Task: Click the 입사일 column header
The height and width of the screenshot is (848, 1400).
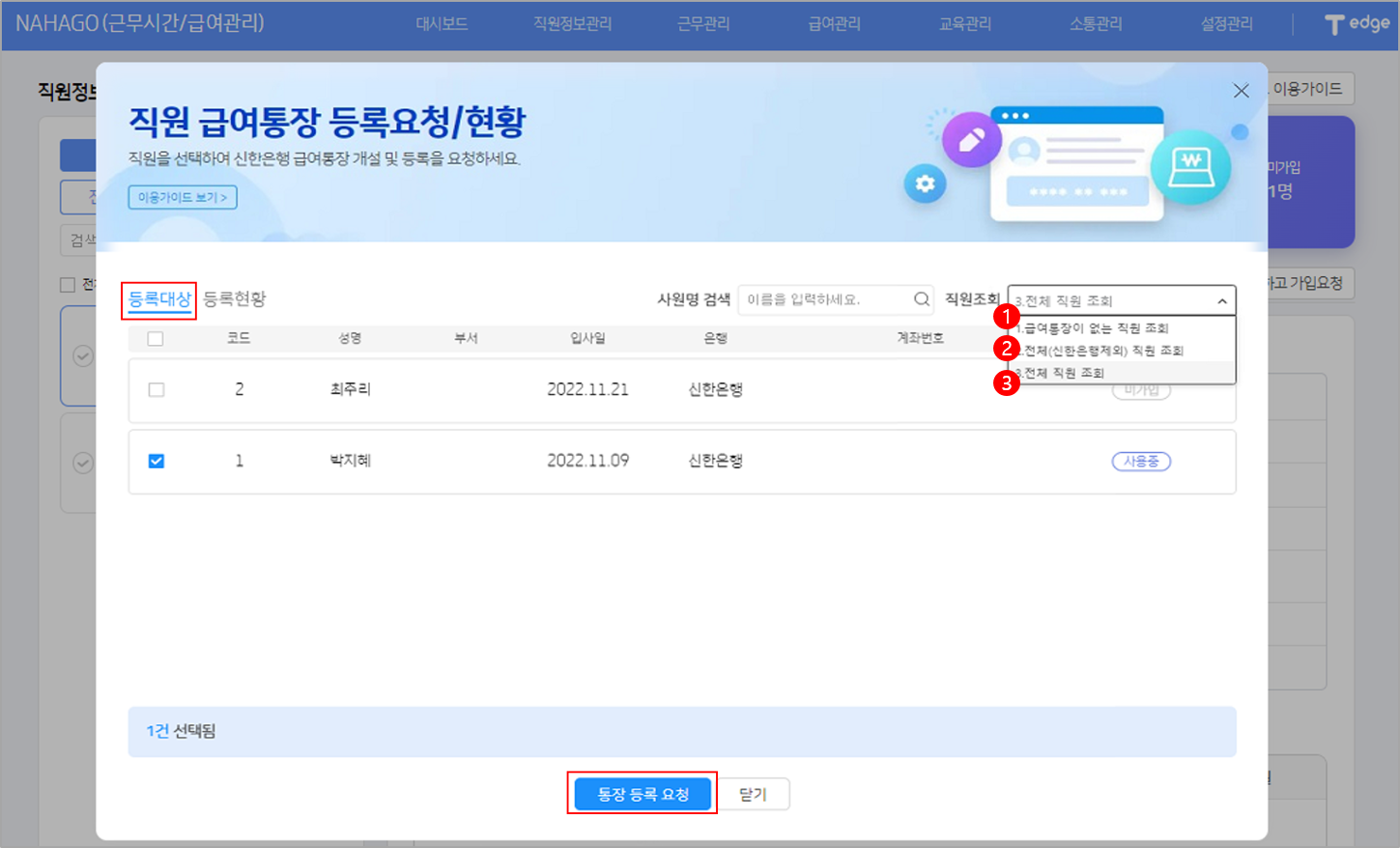Action: pos(587,338)
